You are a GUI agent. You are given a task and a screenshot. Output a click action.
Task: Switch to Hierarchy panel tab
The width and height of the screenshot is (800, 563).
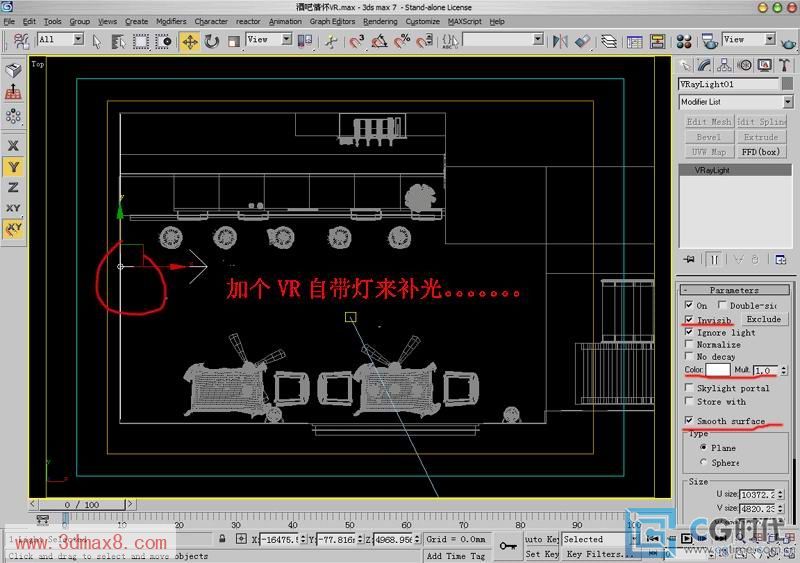point(724,65)
